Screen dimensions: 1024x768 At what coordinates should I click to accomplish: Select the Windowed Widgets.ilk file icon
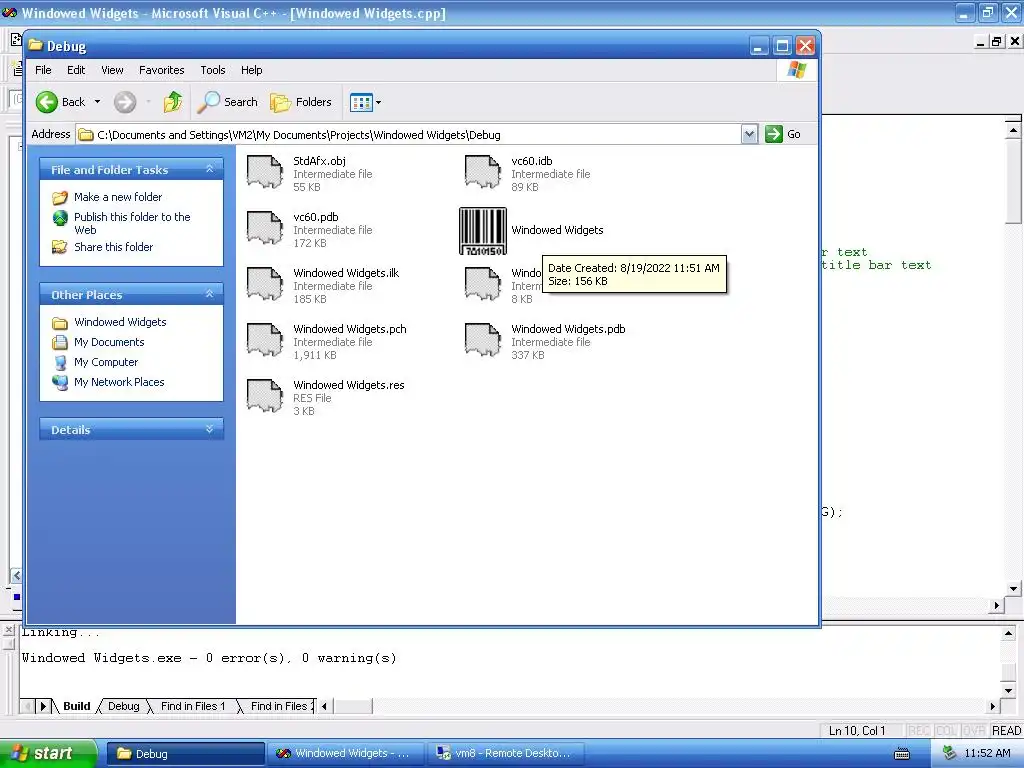click(264, 284)
